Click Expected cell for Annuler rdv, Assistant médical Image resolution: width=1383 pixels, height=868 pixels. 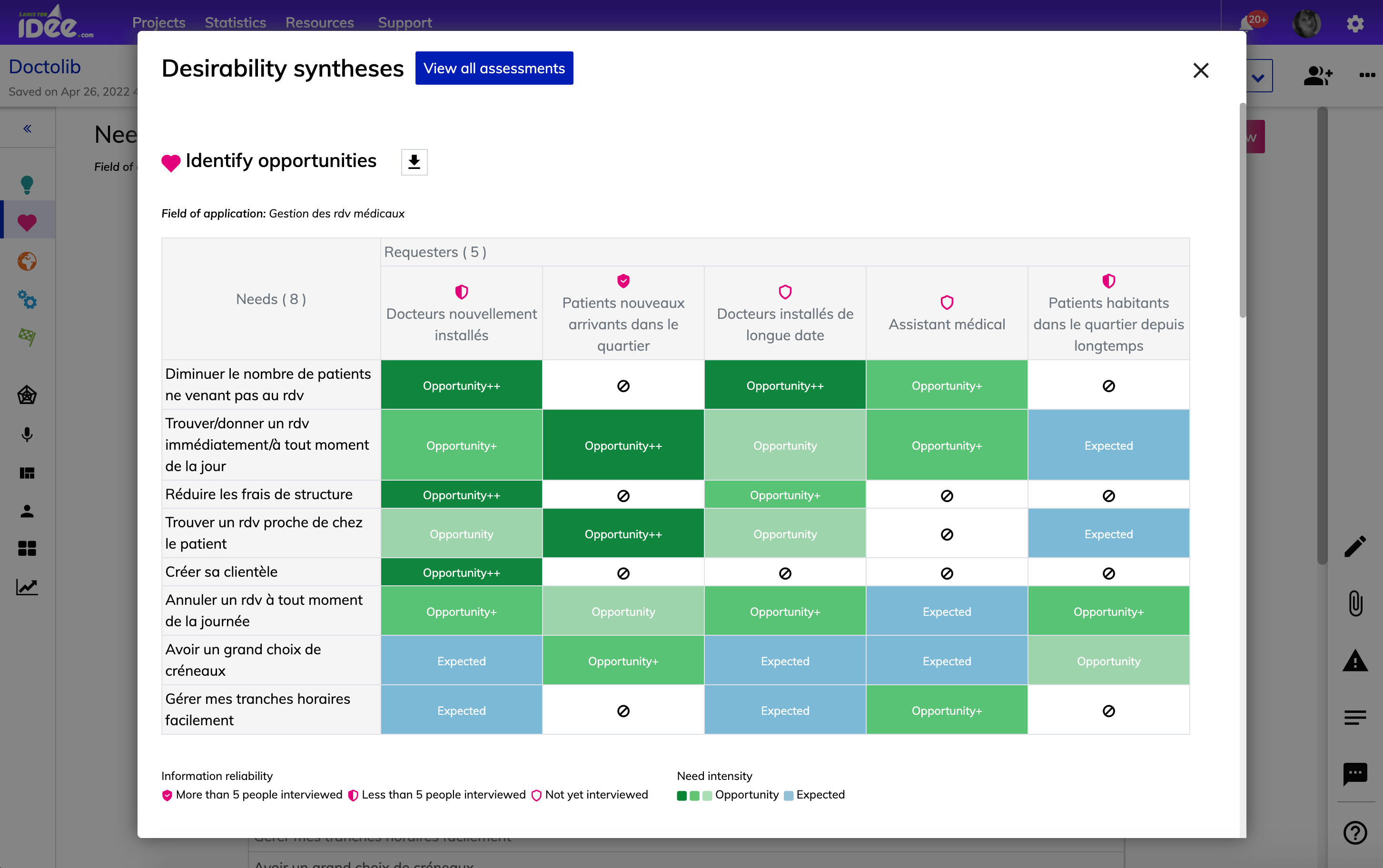coord(947,612)
